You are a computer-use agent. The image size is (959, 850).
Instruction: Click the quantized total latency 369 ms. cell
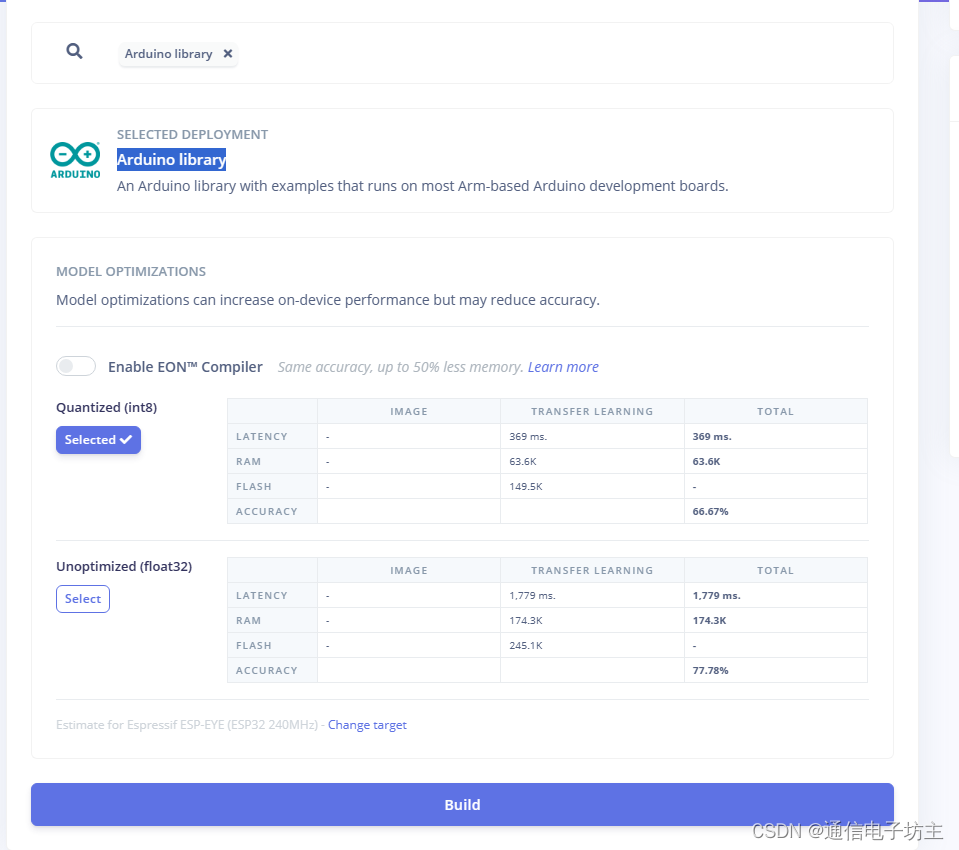[776, 437]
